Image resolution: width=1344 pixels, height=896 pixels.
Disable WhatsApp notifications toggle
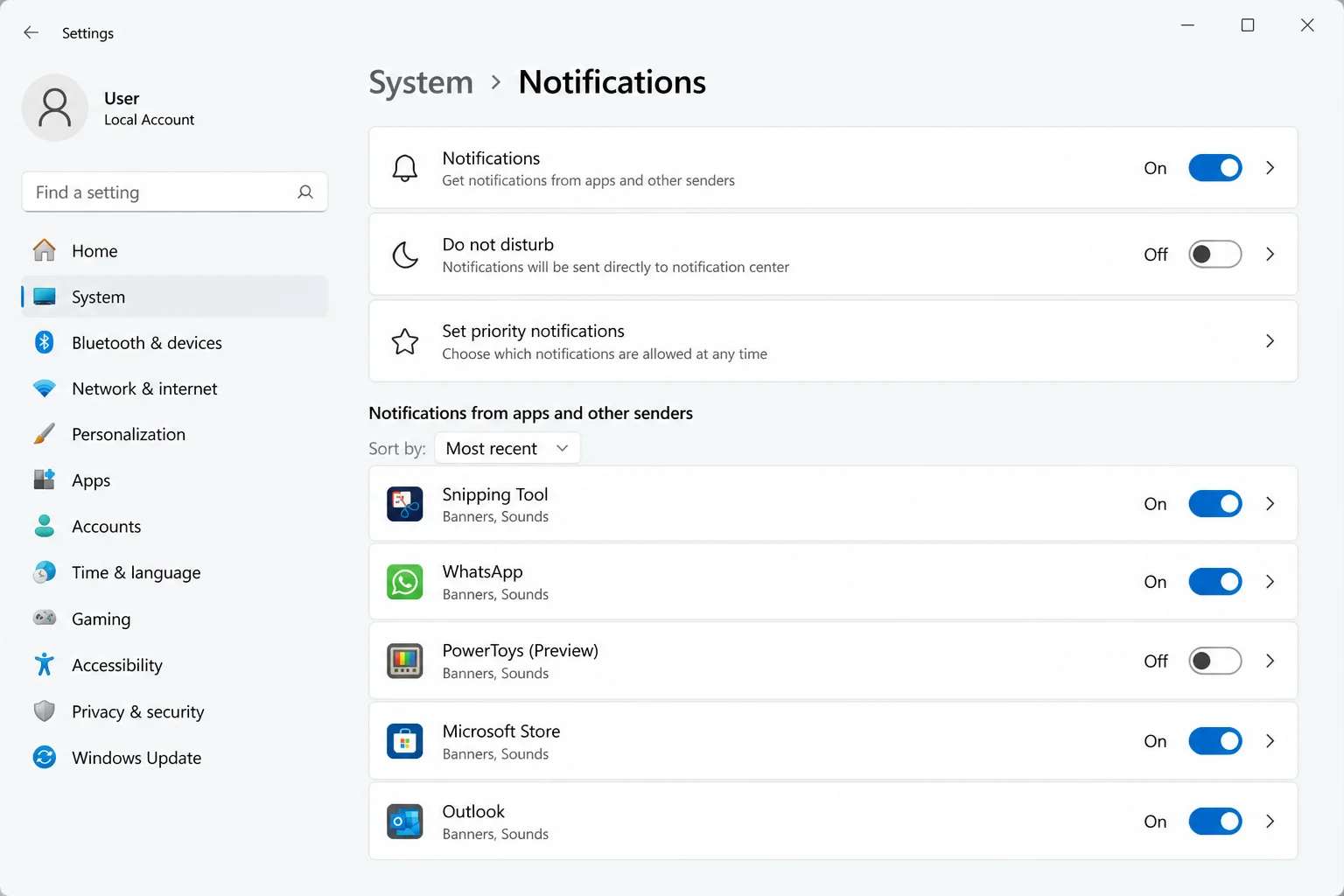click(1214, 582)
